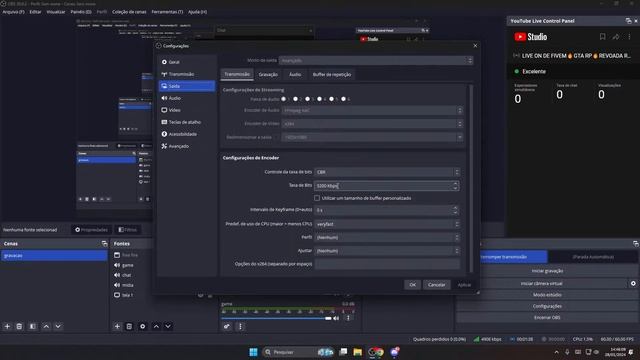Click Cancelar in Configurações dialog

(x=436, y=285)
